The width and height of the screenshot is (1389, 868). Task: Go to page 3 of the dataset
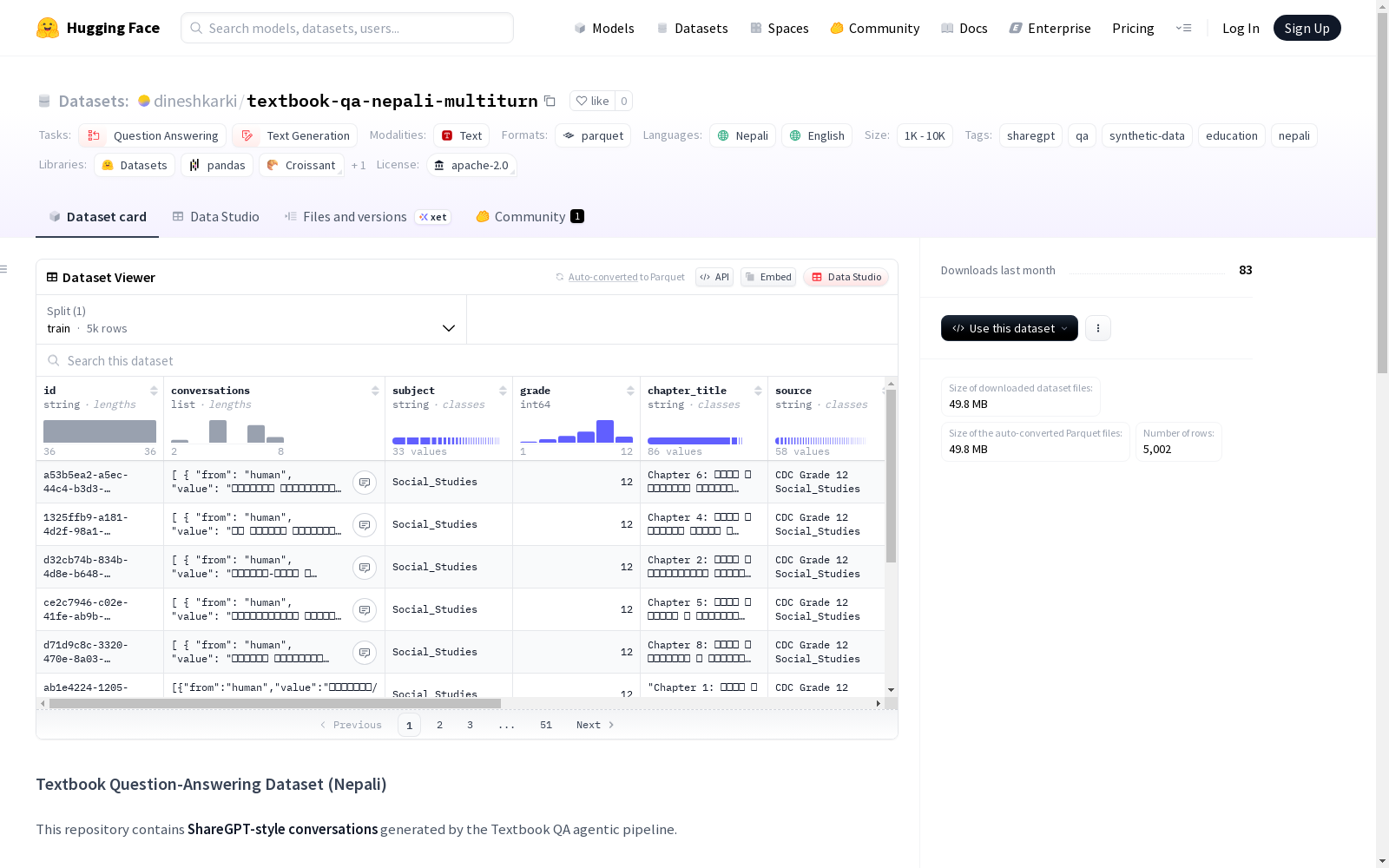pos(471,725)
